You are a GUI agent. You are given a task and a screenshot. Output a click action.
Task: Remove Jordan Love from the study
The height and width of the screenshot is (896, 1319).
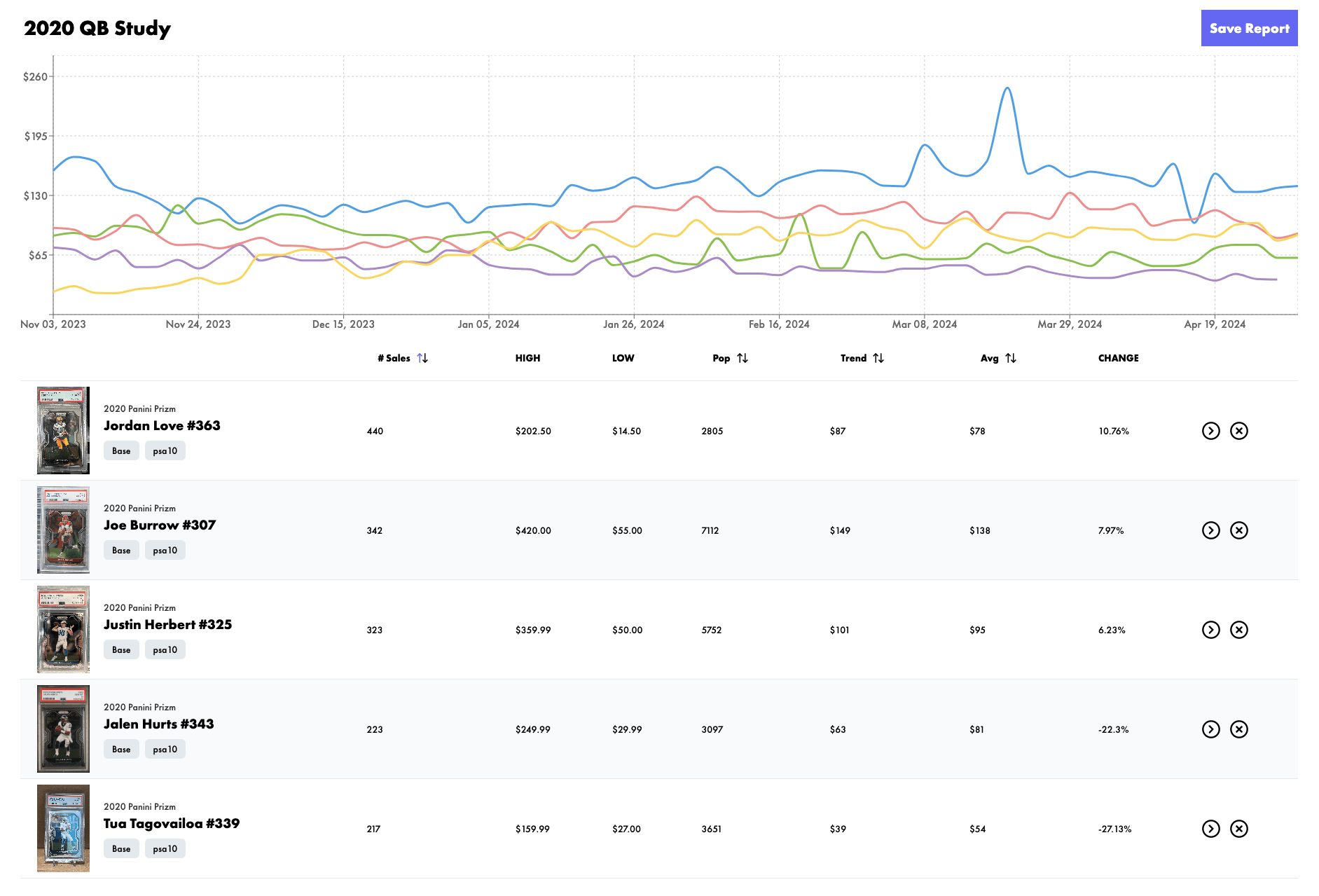tap(1238, 431)
